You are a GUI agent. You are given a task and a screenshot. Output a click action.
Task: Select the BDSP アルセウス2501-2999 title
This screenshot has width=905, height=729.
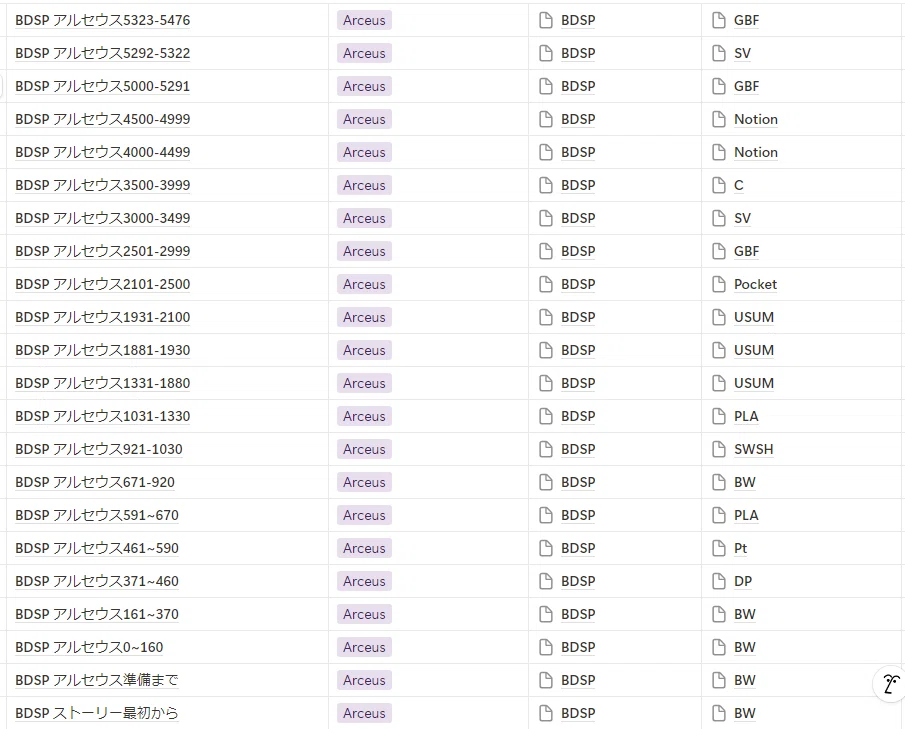(x=102, y=251)
